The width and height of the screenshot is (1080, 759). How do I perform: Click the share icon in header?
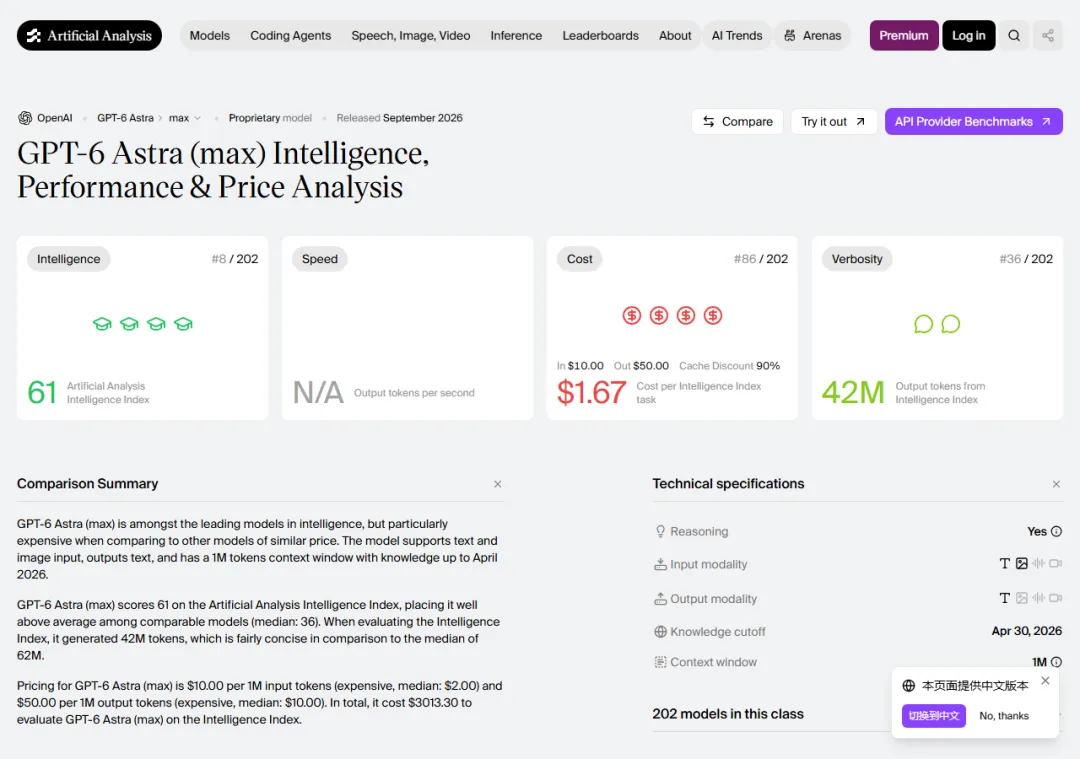[1048, 36]
